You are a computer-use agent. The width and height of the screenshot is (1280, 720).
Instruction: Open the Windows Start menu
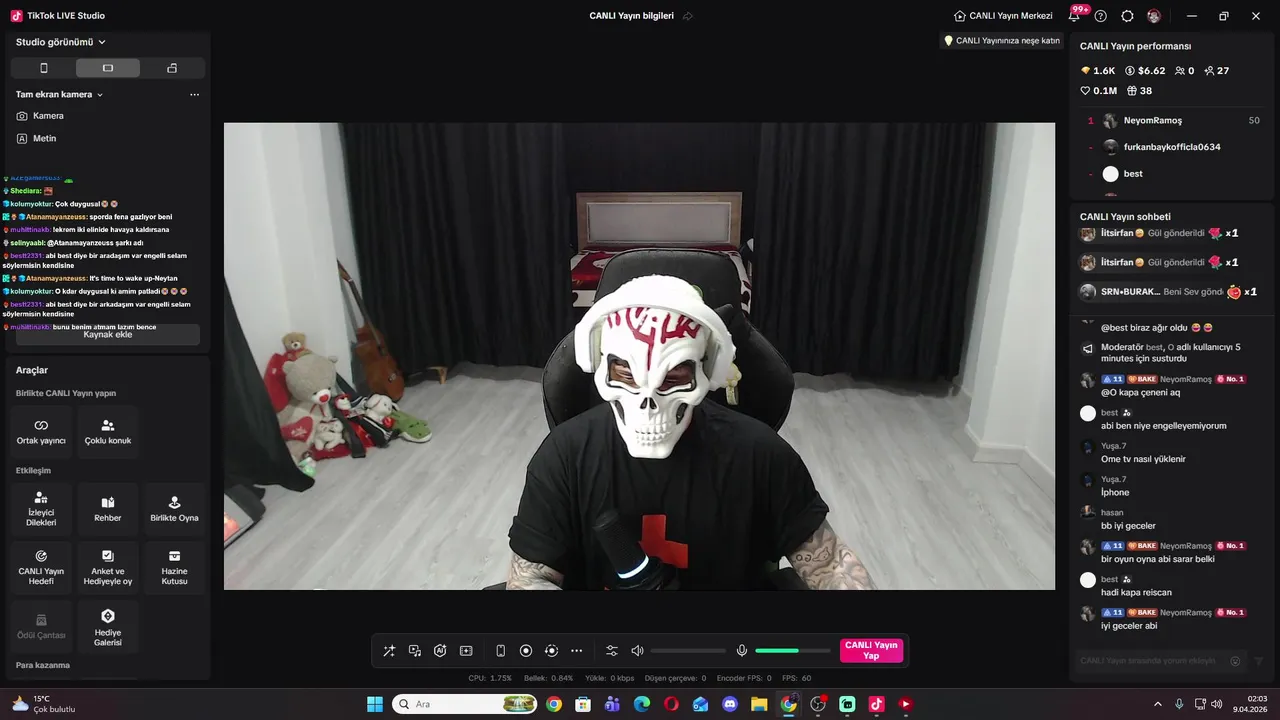375,704
